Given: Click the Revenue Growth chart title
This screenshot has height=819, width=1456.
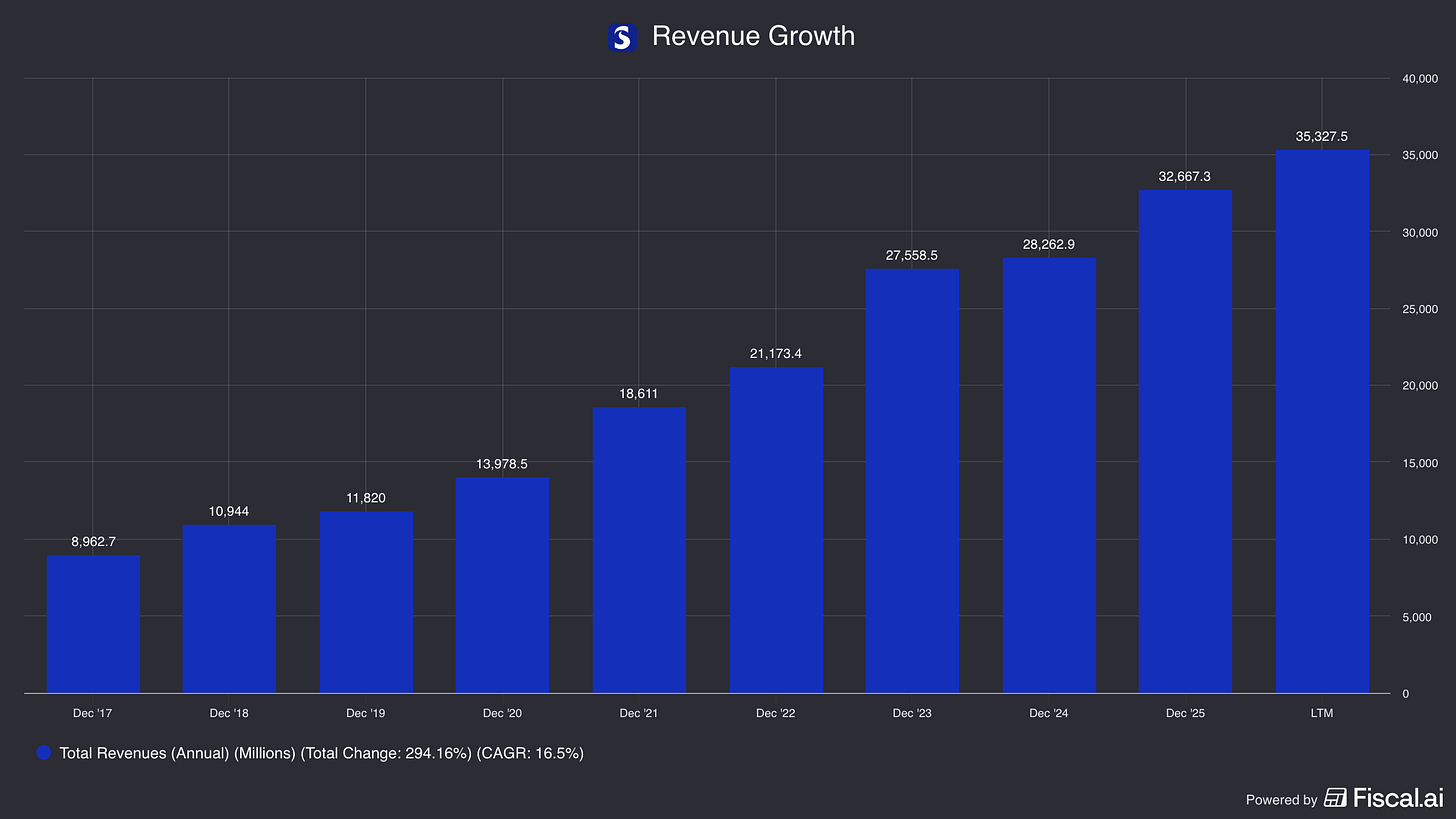Looking at the screenshot, I should [753, 36].
